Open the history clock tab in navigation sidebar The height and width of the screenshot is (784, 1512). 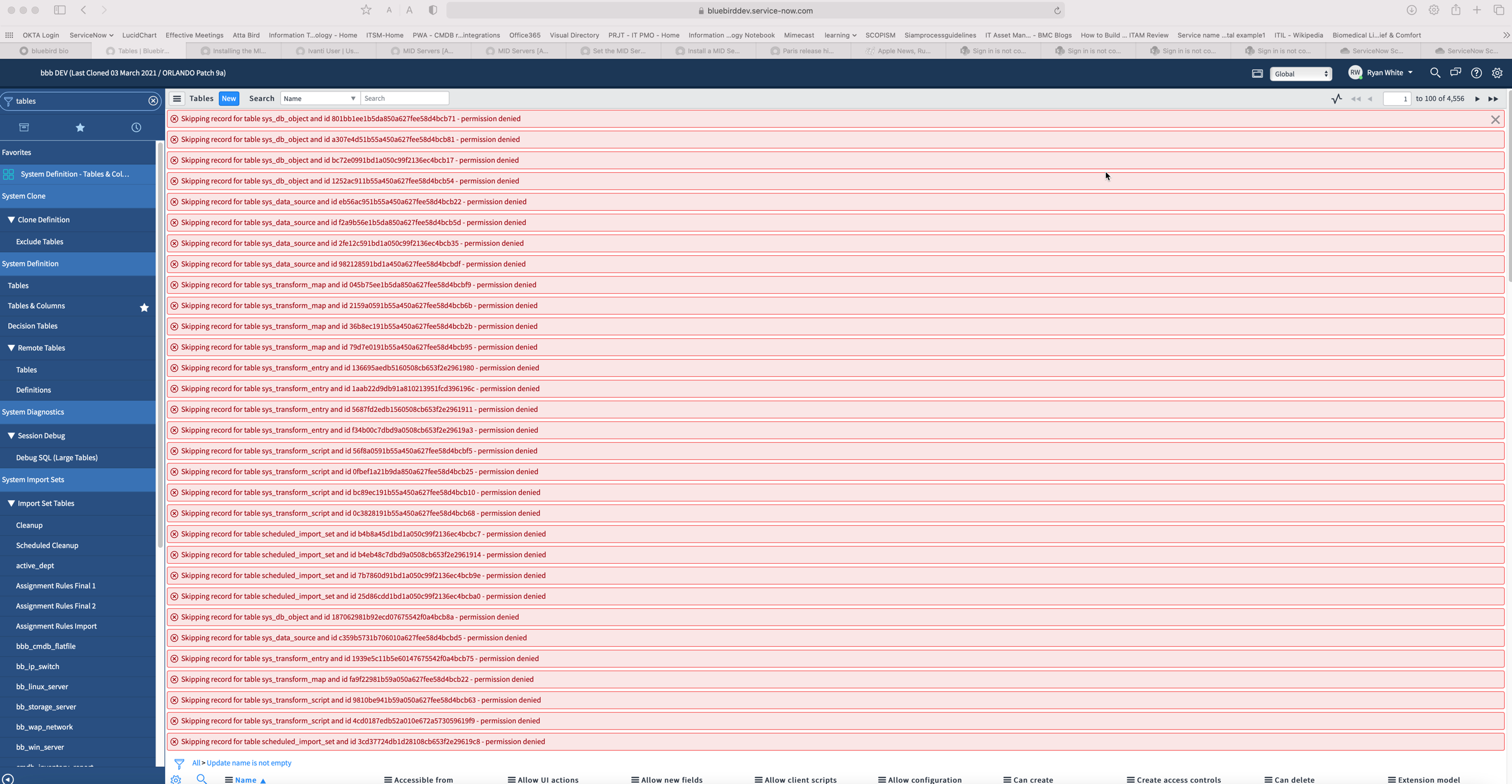[136, 127]
